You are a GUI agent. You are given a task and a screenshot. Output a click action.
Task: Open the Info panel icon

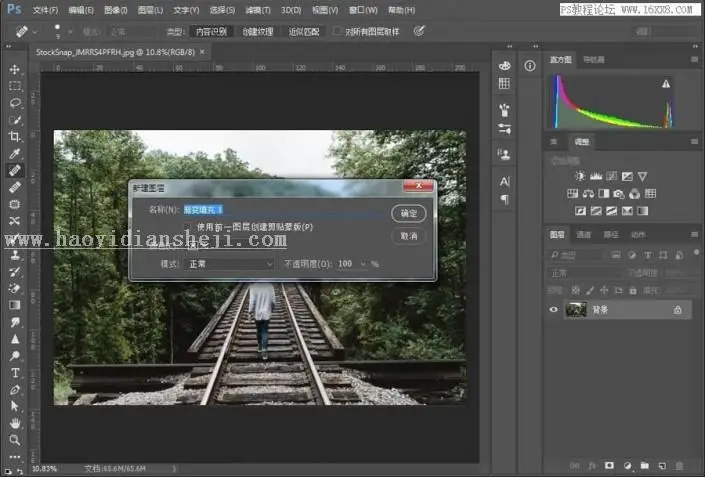pos(530,66)
